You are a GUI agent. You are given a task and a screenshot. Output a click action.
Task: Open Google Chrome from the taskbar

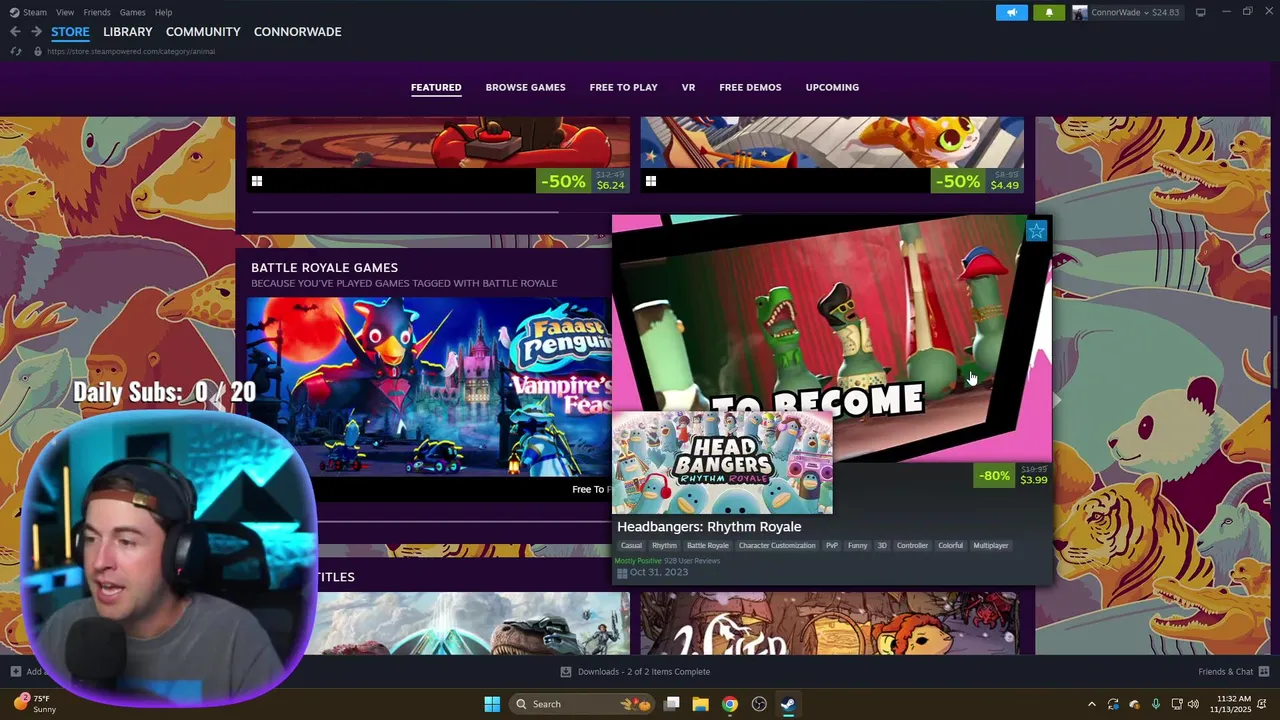pyautogui.click(x=730, y=704)
